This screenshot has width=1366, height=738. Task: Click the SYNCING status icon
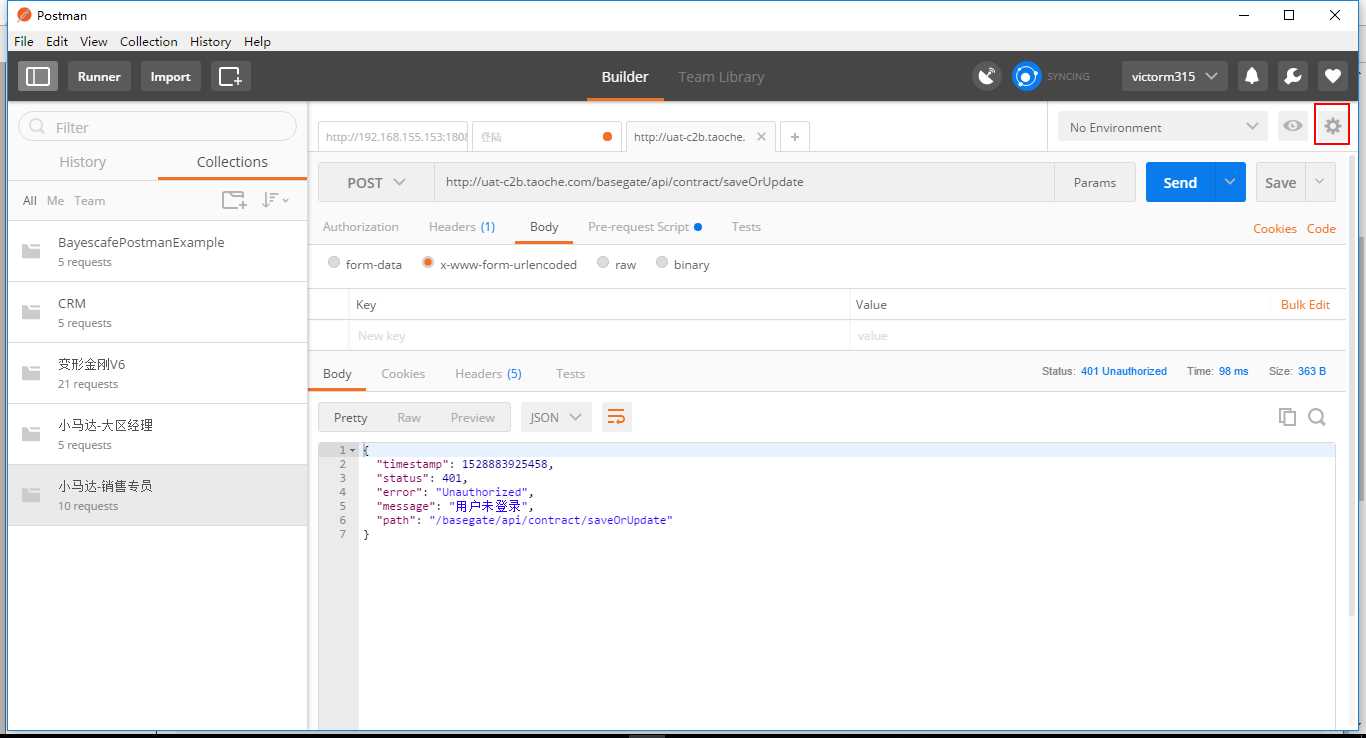tap(1027, 76)
